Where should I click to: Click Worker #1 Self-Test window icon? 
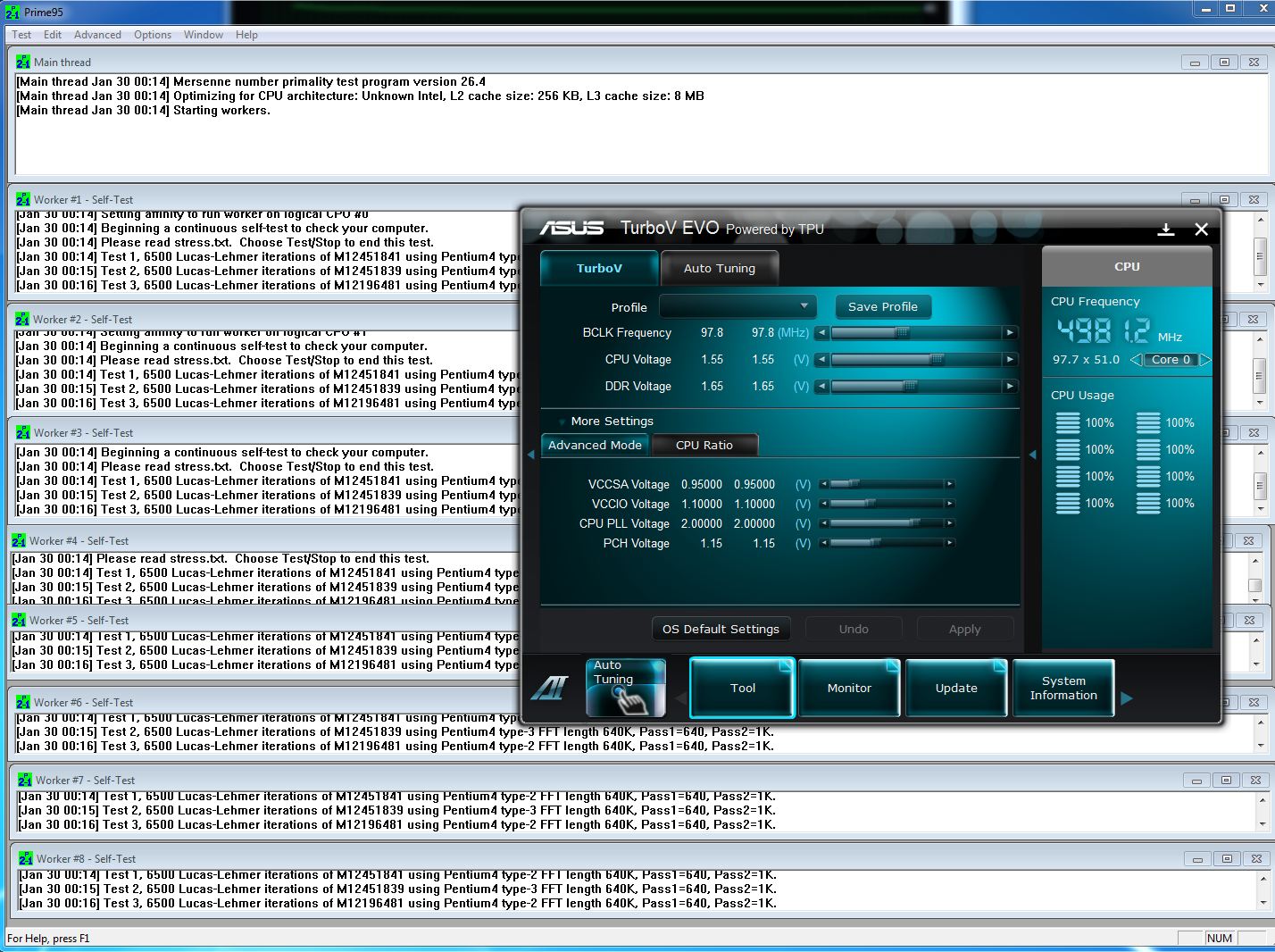point(23,199)
